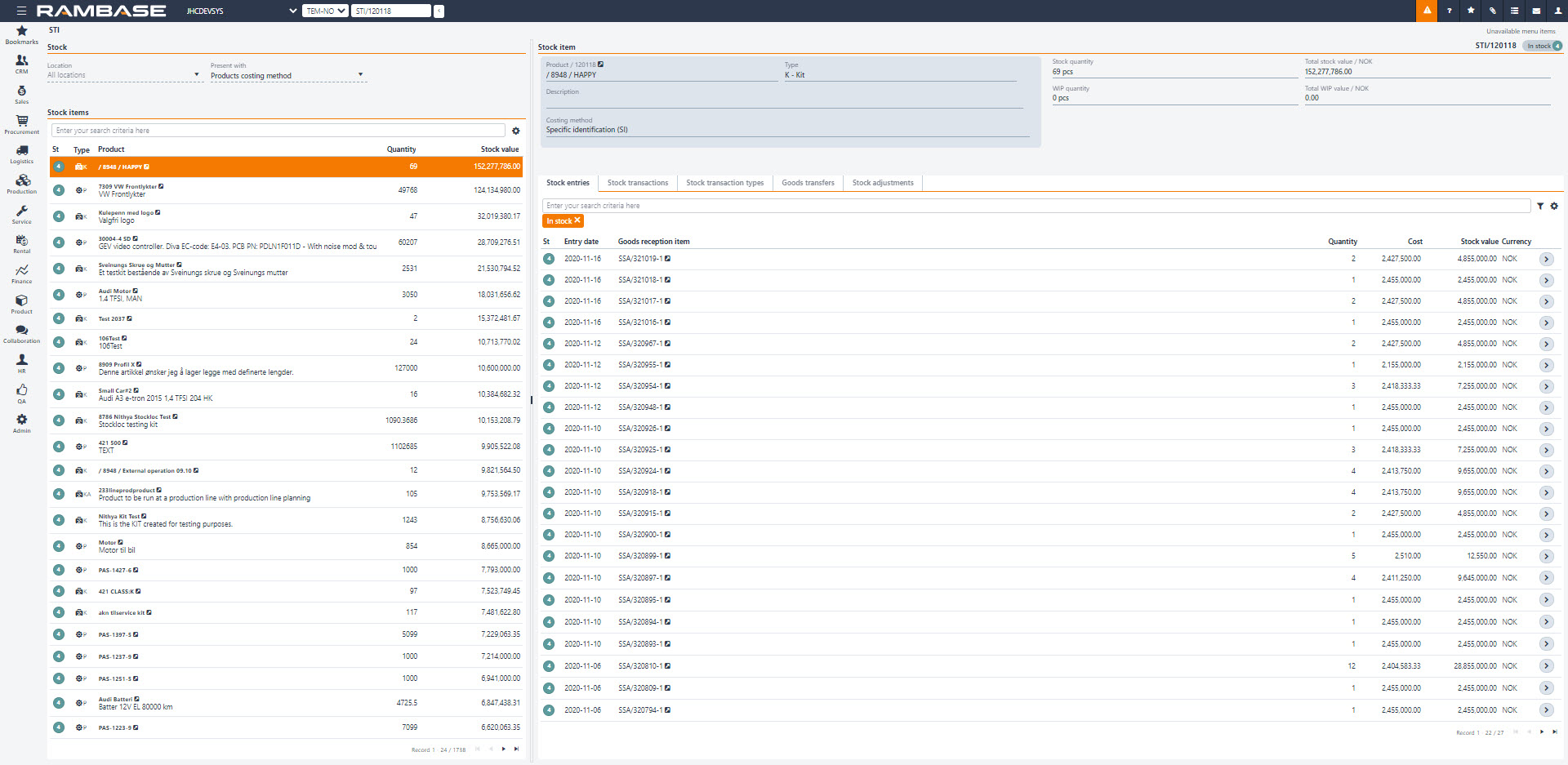The width and height of the screenshot is (1568, 765).
Task: Open the Procurement module in sidebar
Action: (22, 123)
